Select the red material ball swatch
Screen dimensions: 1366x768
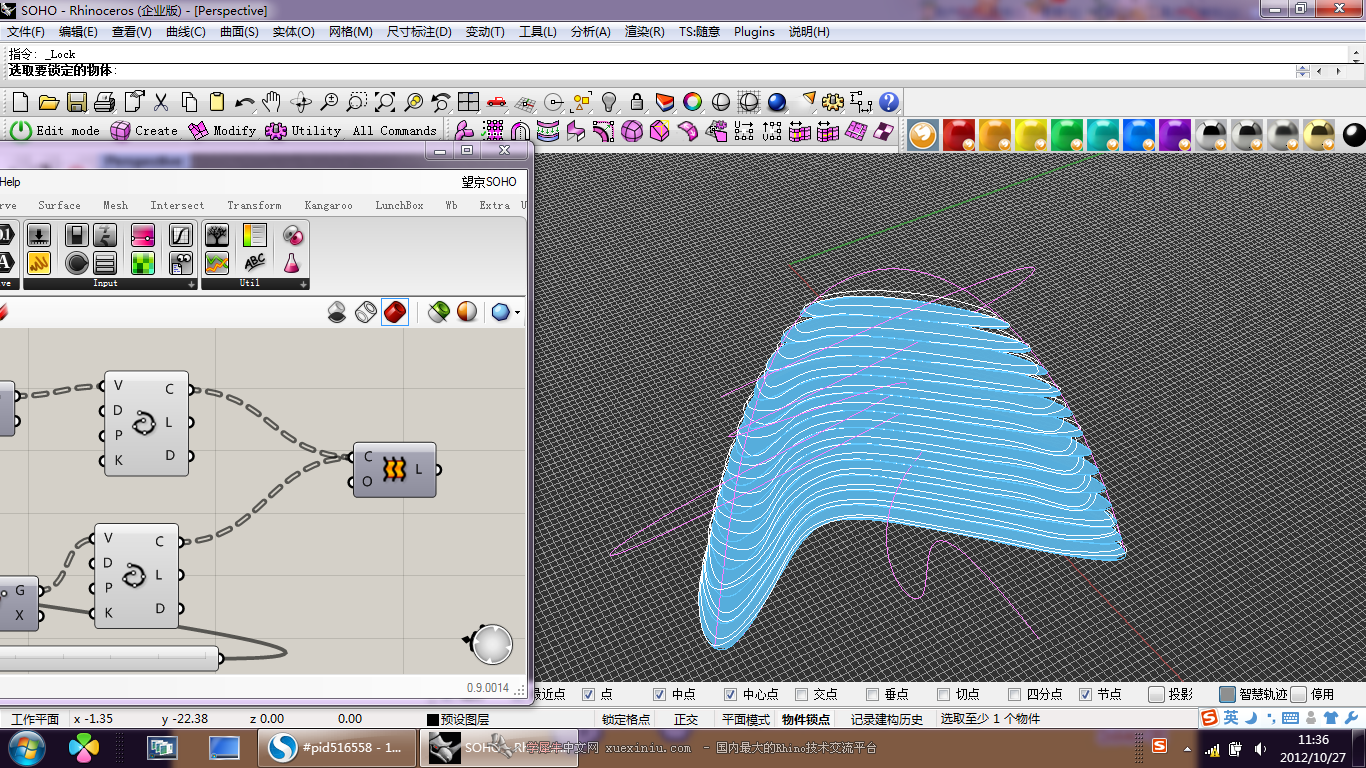tap(958, 134)
